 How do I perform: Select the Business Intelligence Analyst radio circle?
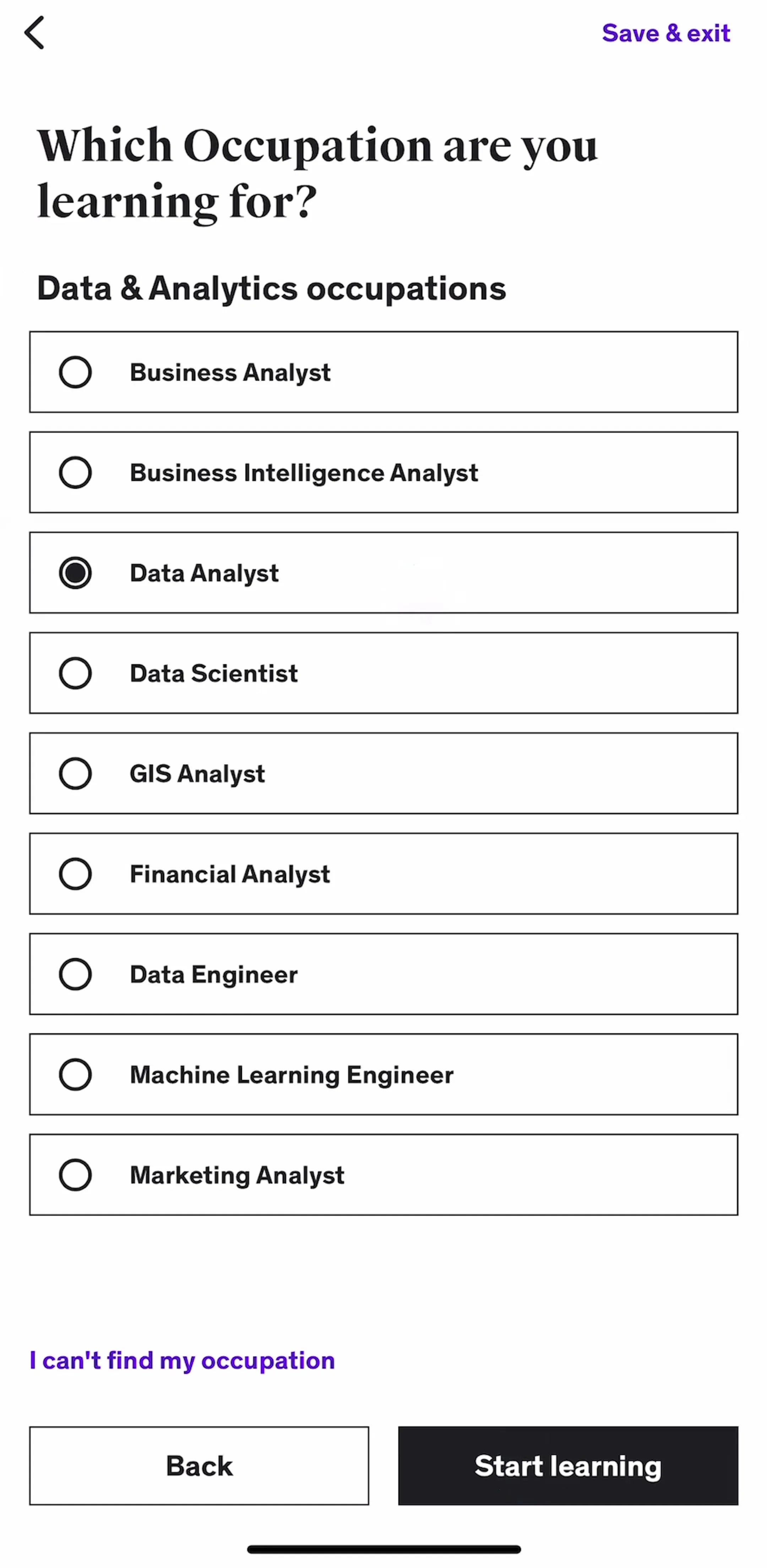pos(75,472)
